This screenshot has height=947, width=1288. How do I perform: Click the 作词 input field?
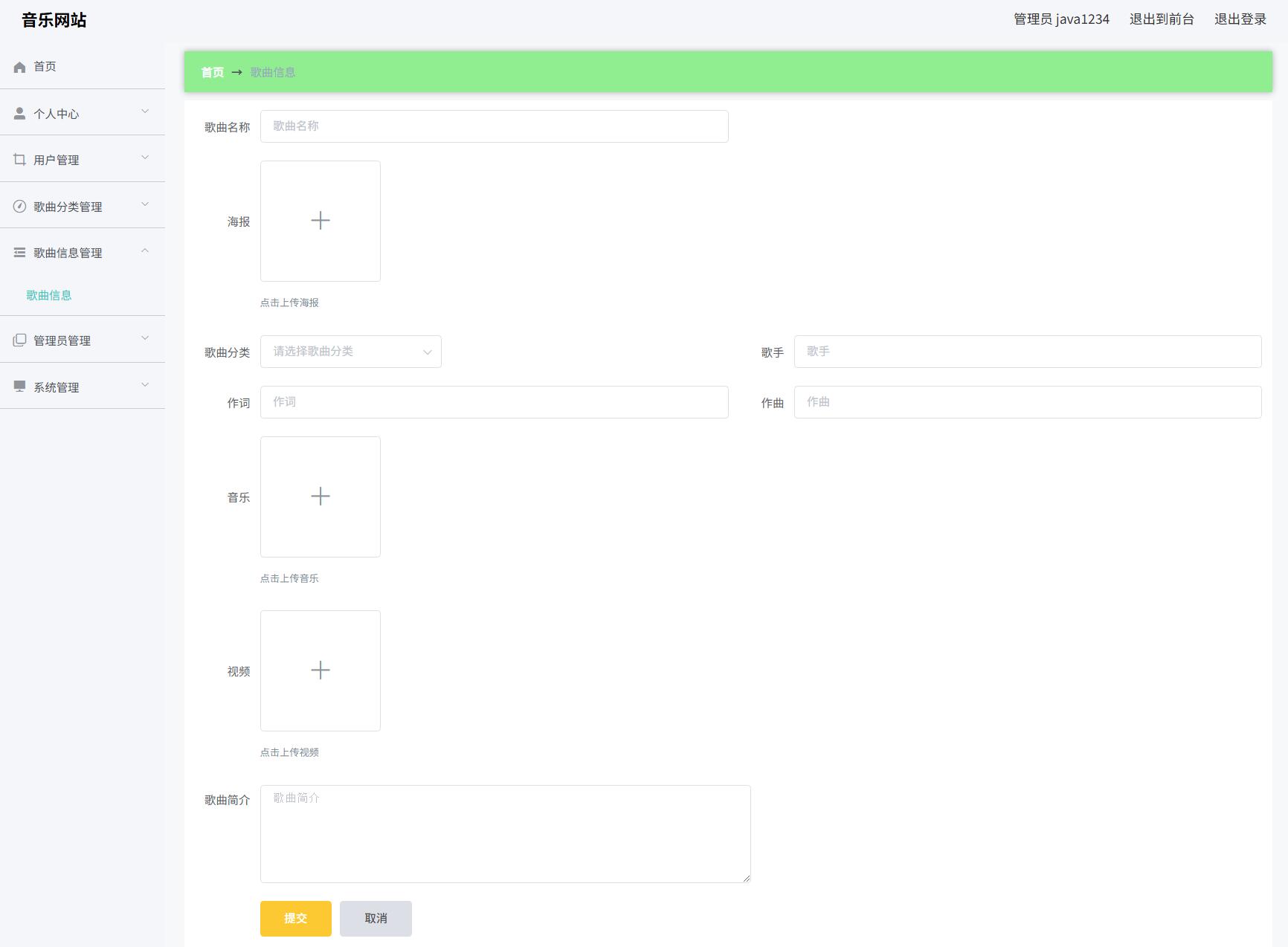coord(494,402)
